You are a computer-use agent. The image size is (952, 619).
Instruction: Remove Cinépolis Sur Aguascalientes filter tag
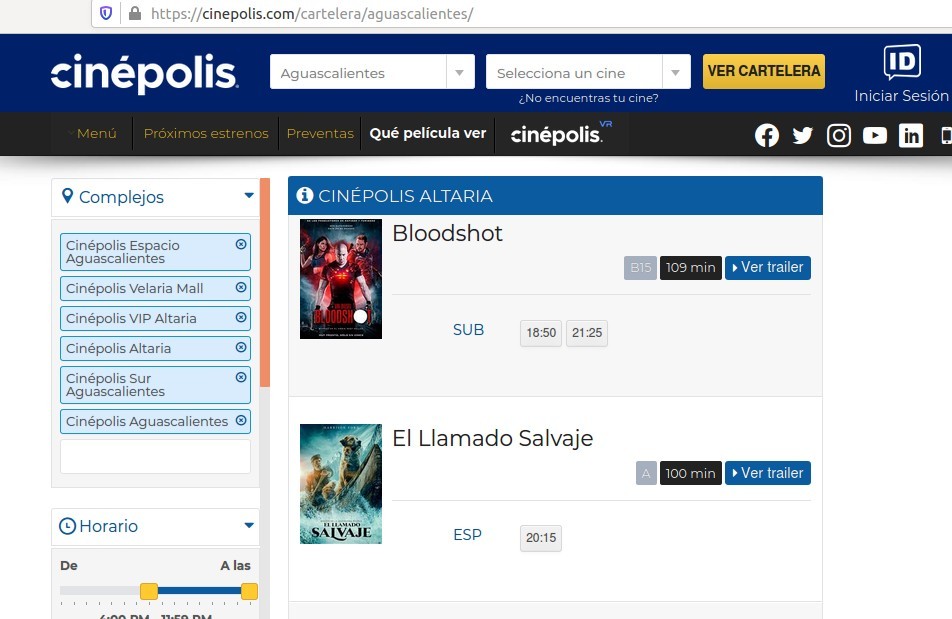click(240, 377)
